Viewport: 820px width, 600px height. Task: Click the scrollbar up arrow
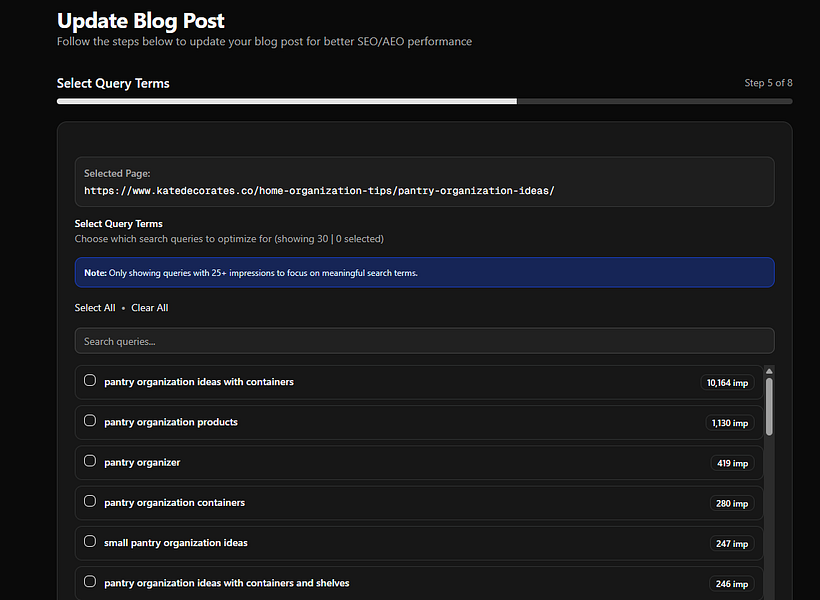click(x=769, y=371)
